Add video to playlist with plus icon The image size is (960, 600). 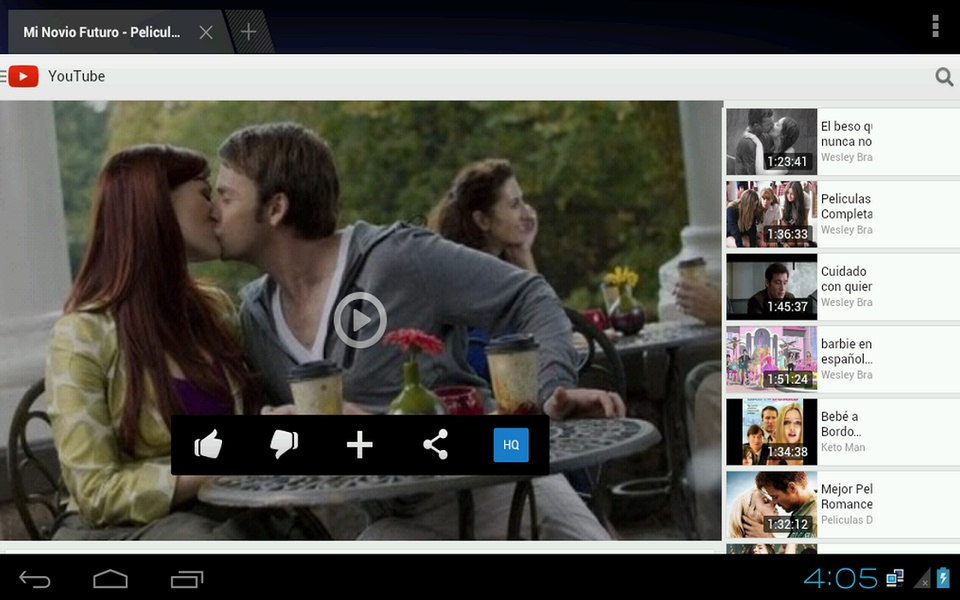pos(359,444)
